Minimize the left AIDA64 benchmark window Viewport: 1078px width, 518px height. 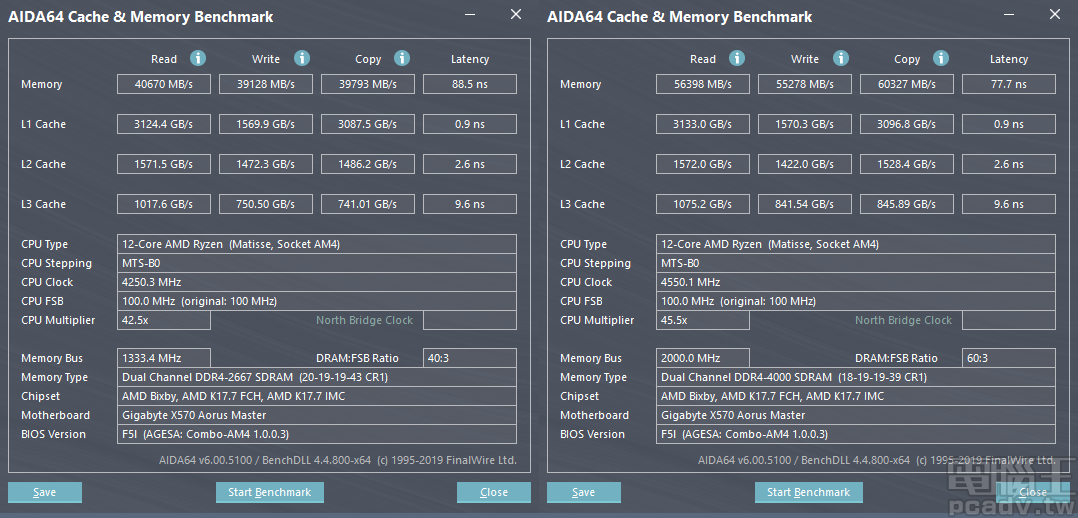(x=470, y=14)
